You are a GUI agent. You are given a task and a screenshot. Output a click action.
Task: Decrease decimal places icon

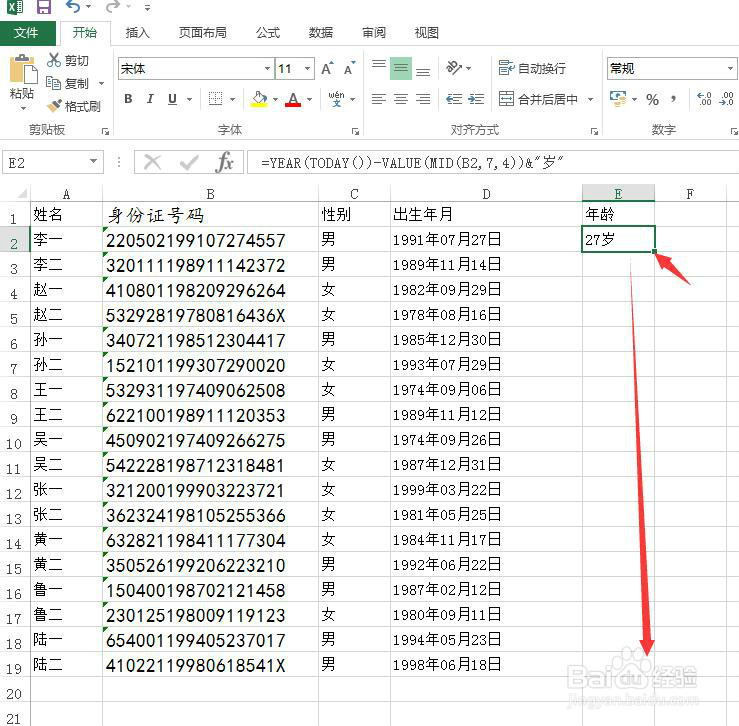726,99
